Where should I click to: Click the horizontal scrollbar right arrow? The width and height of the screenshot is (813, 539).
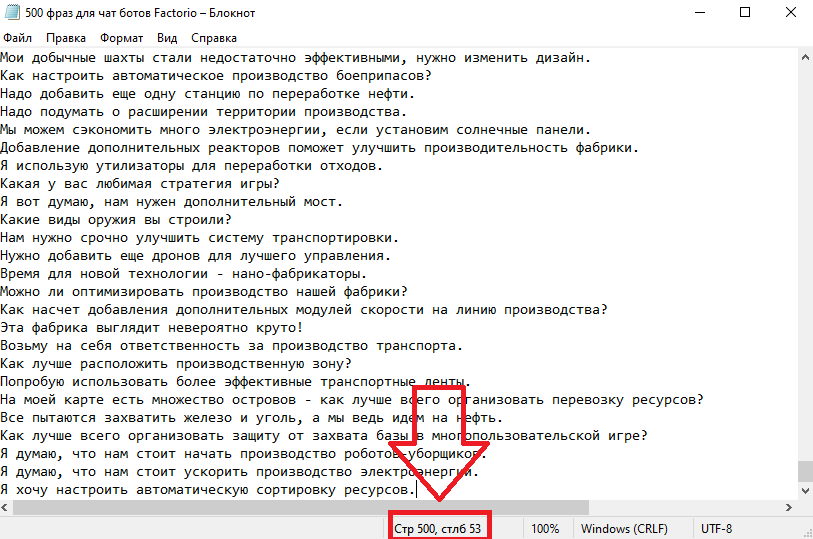[x=789, y=507]
